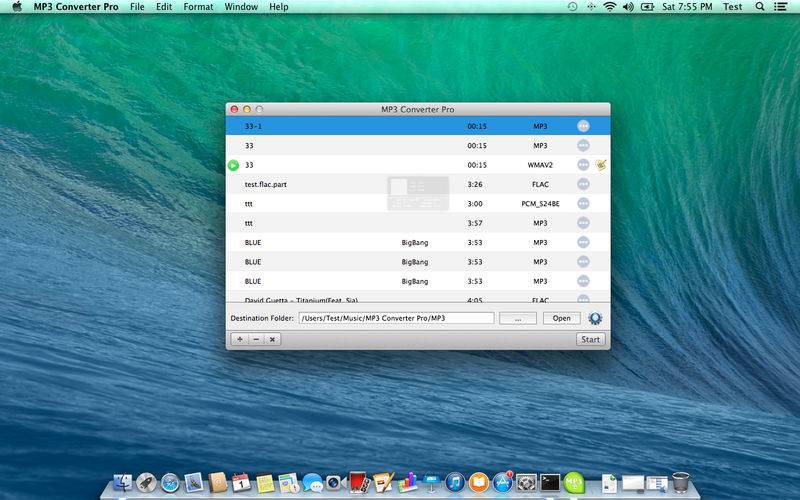This screenshot has height=500, width=800.
Task: Open more options for ttt PCM_S24BE row
Action: tap(583, 204)
